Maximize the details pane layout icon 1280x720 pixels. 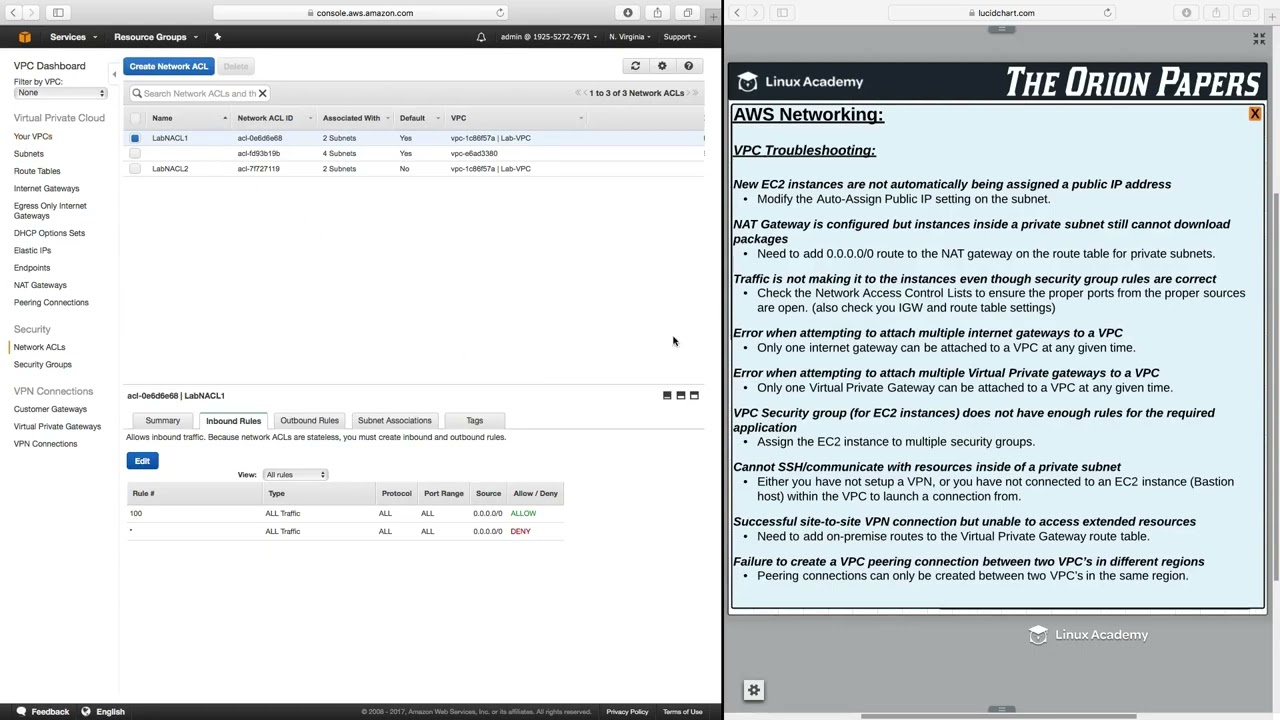[x=695, y=396]
